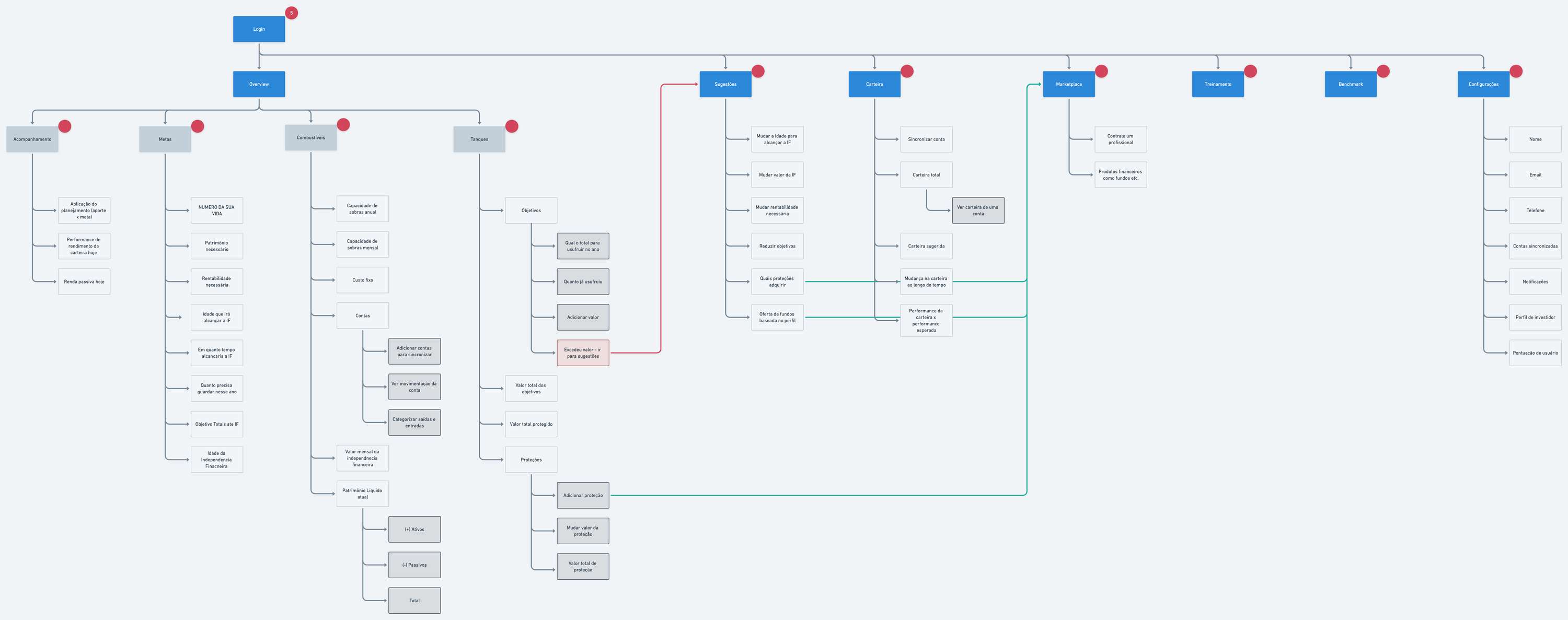This screenshot has width=1568, height=620.
Task: Open comment badge beside Benchmark node
Action: [x=1383, y=71]
